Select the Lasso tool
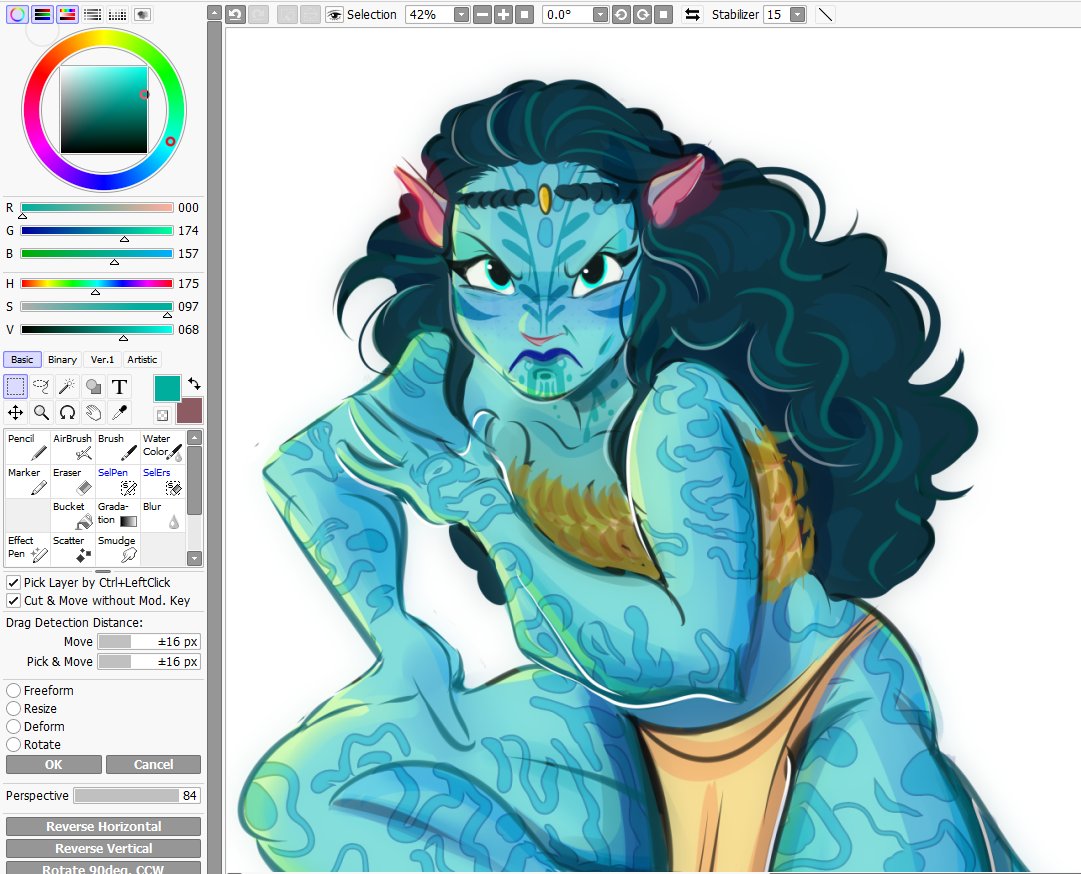 point(41,387)
